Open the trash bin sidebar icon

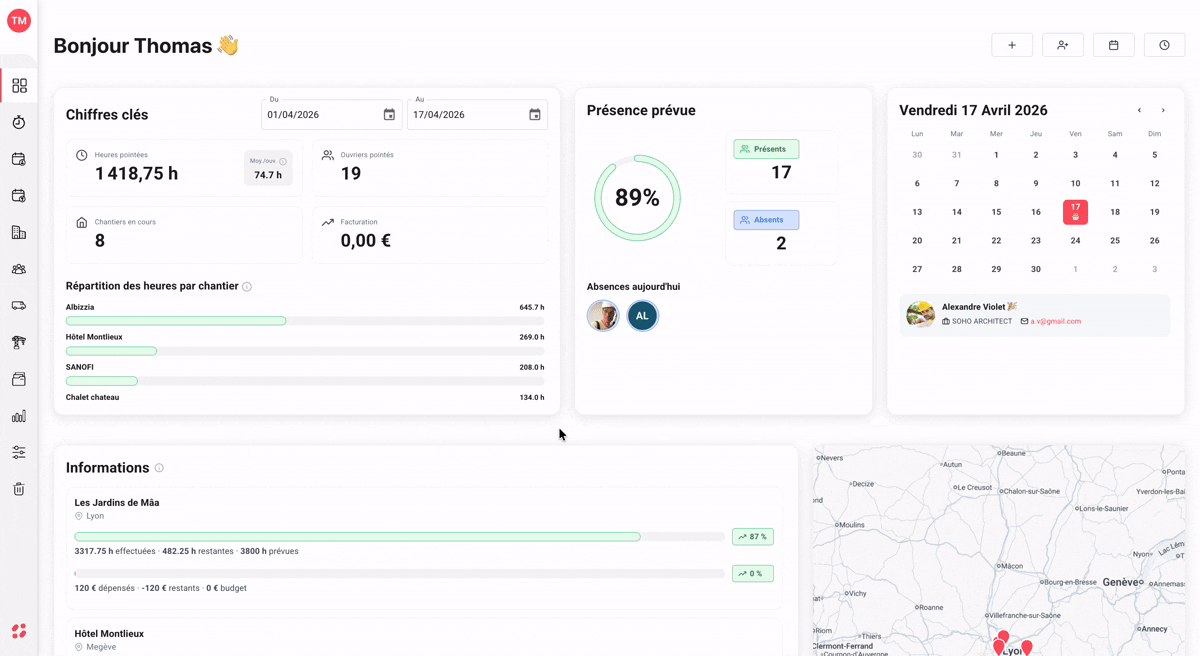coord(19,489)
